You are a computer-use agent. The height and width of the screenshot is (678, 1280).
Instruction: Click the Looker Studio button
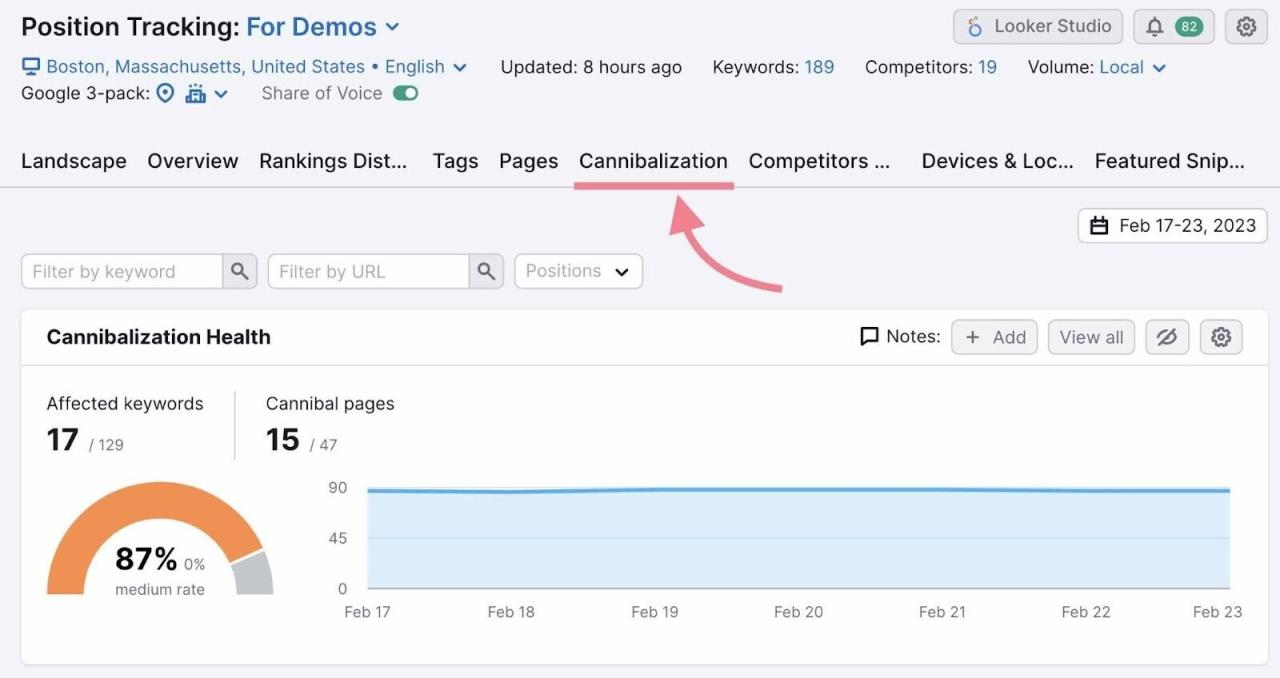point(1037,26)
